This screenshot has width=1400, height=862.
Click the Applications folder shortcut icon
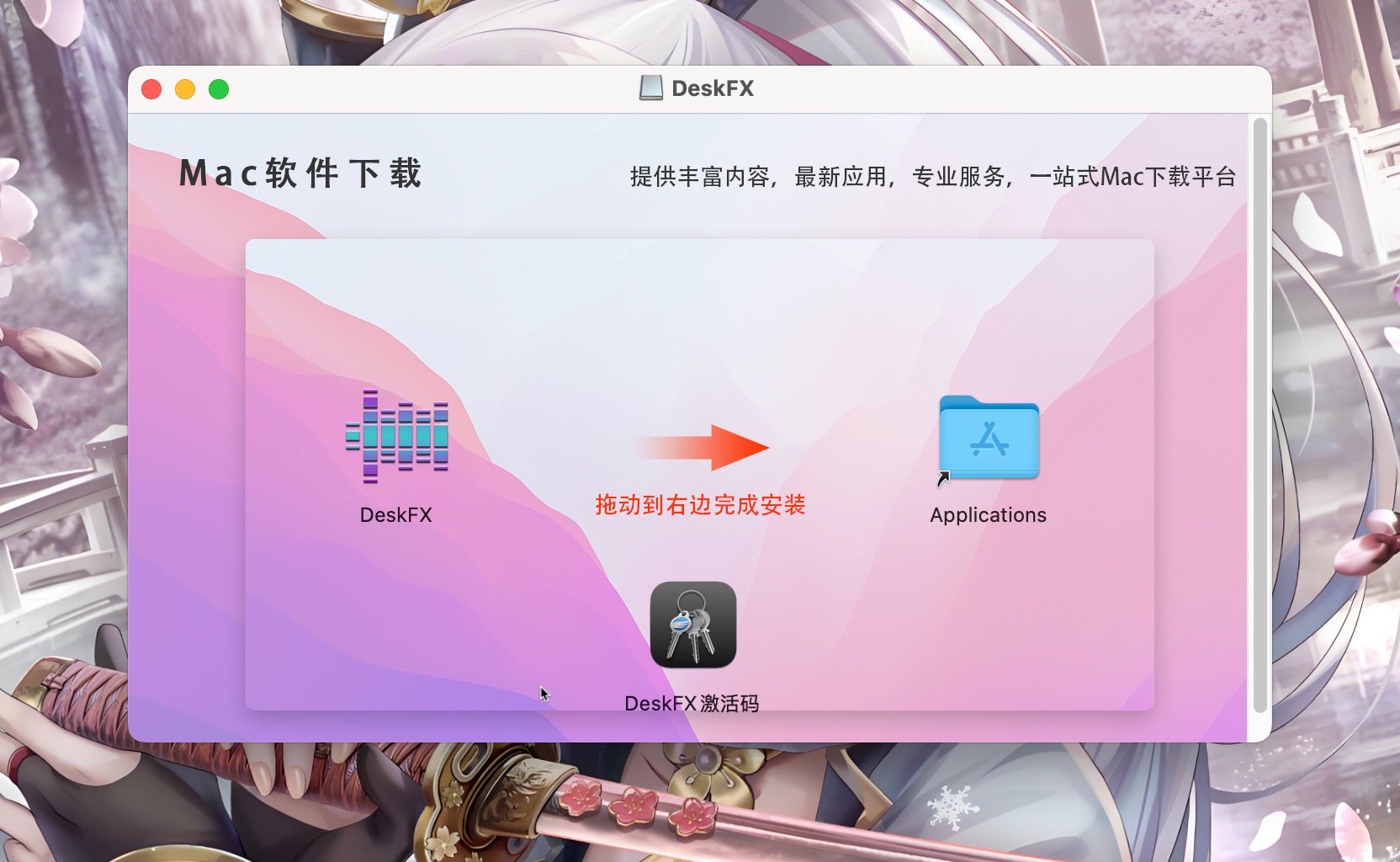989,438
